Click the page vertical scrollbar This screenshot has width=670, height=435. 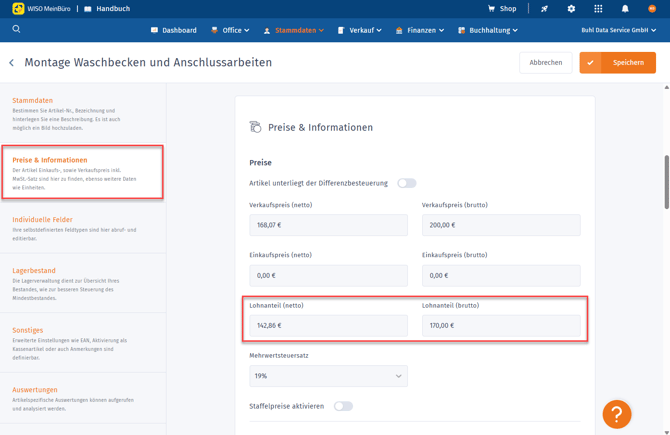666,180
